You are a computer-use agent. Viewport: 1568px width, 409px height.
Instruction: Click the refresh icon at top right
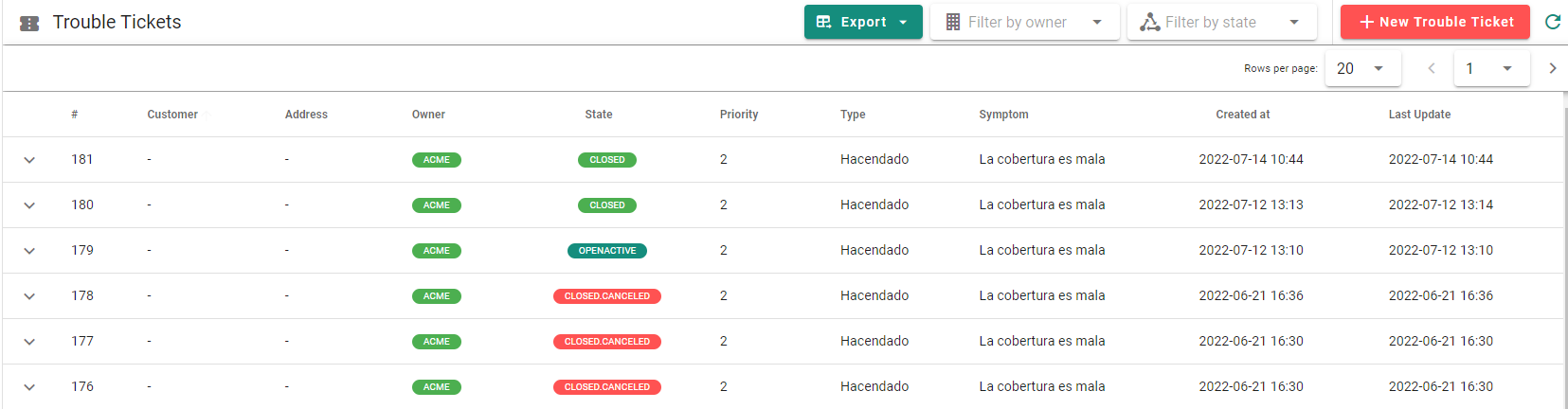tap(1552, 22)
